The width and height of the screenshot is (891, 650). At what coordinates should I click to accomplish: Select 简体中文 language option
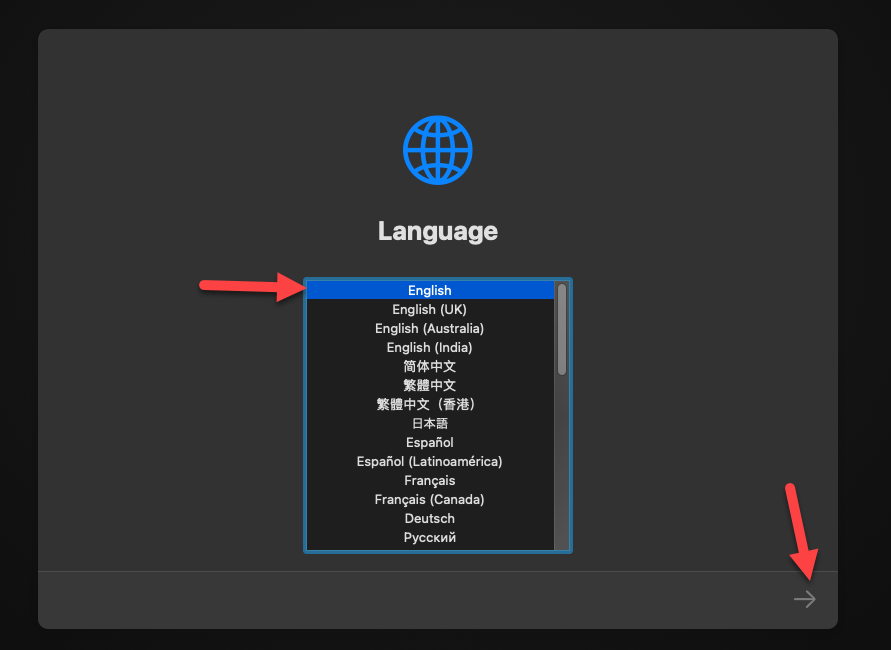pyautogui.click(x=429, y=366)
